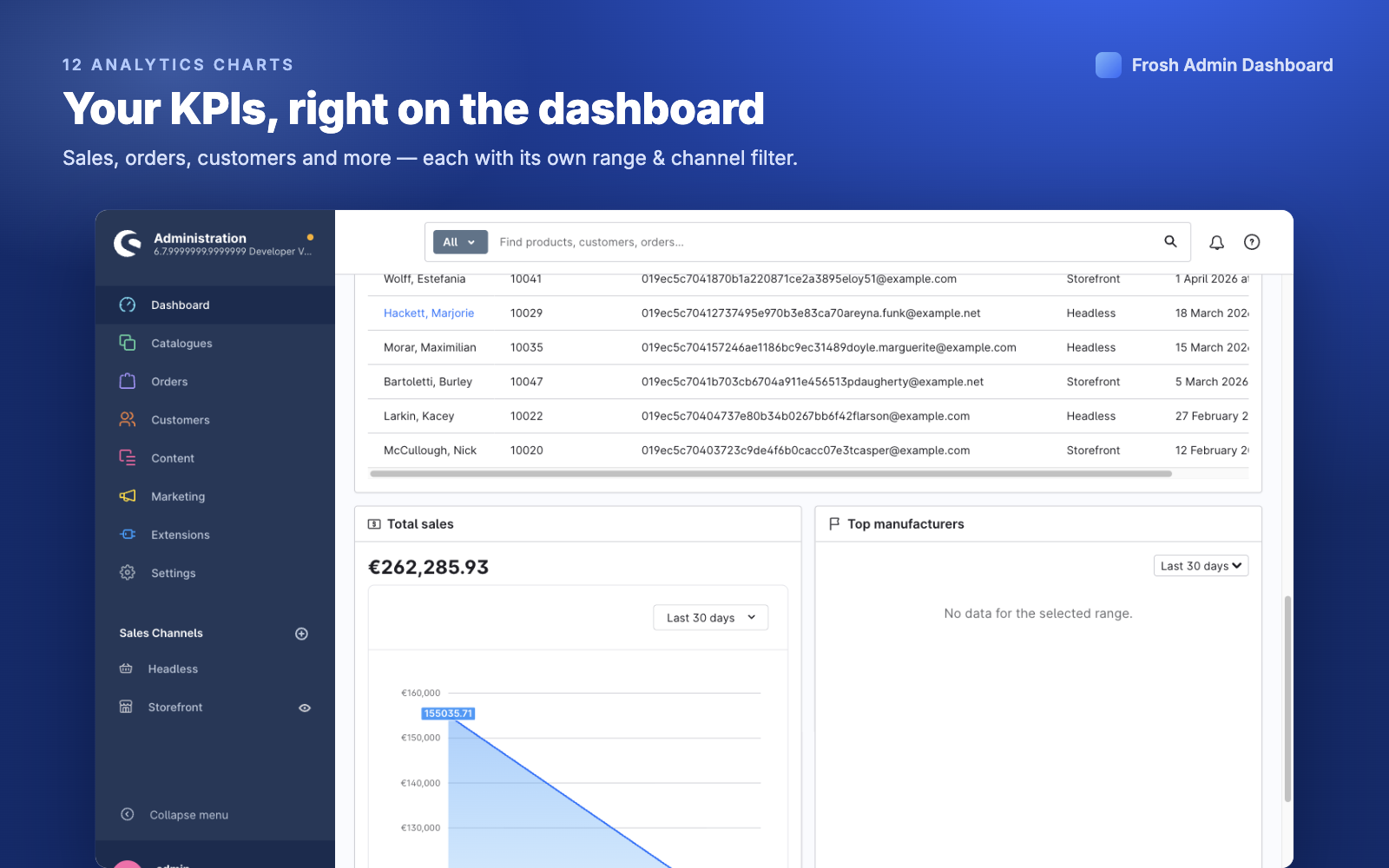
Task: Open Orders menu item
Action: (214, 381)
